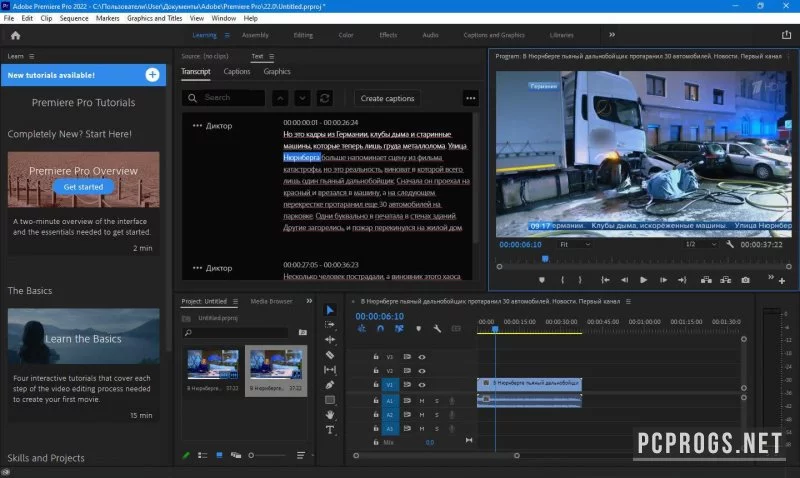Click Get started on Premiere Pro Overview

(x=83, y=187)
